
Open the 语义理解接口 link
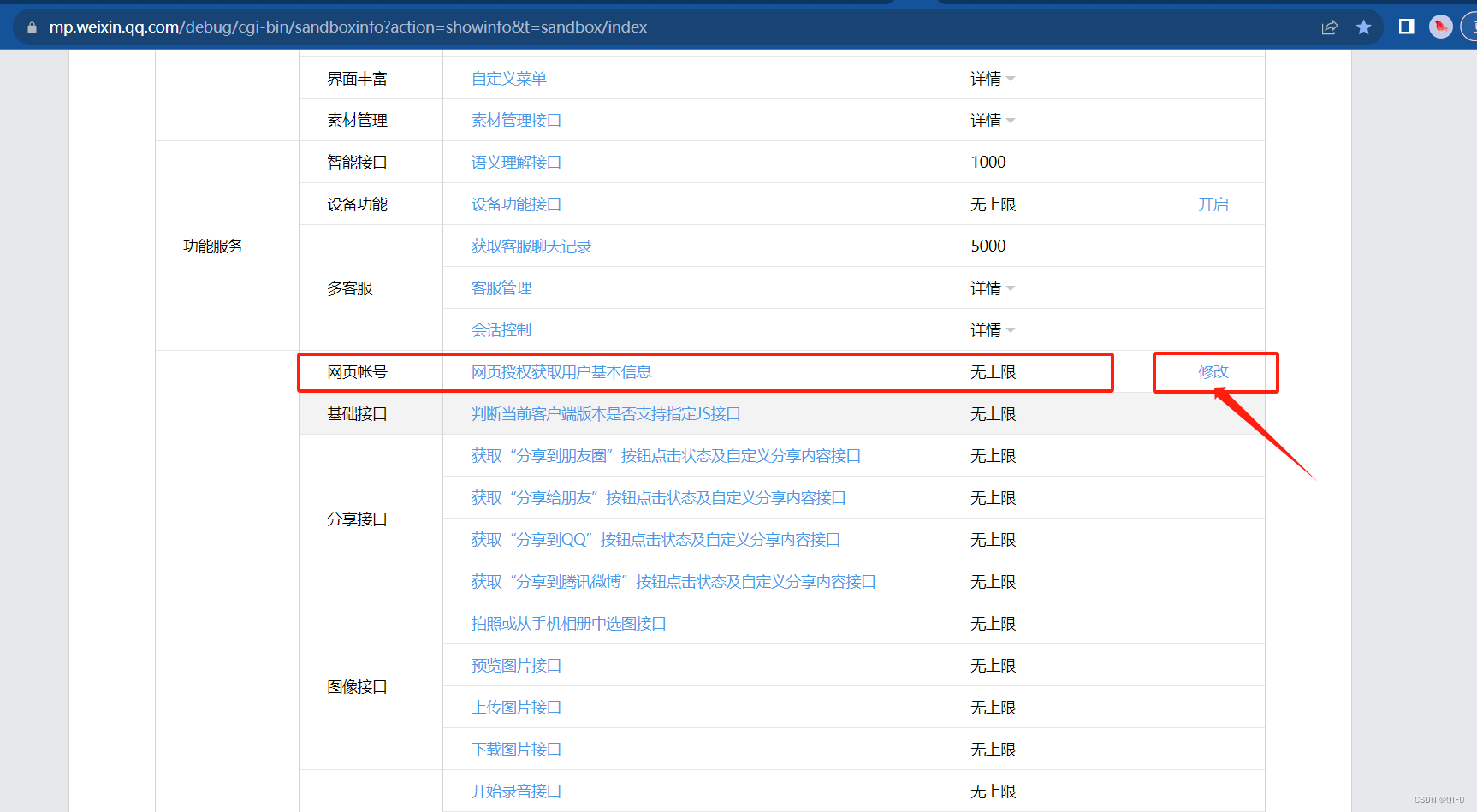(516, 163)
